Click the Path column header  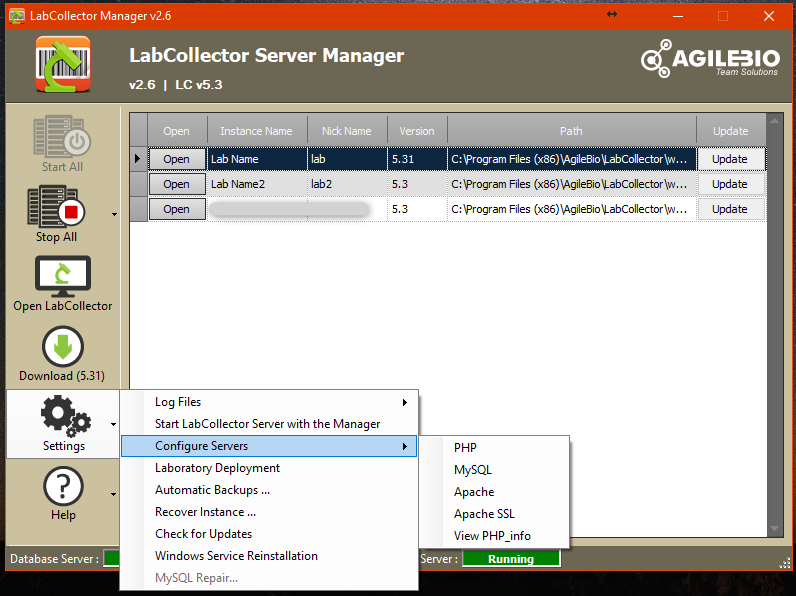coord(572,130)
